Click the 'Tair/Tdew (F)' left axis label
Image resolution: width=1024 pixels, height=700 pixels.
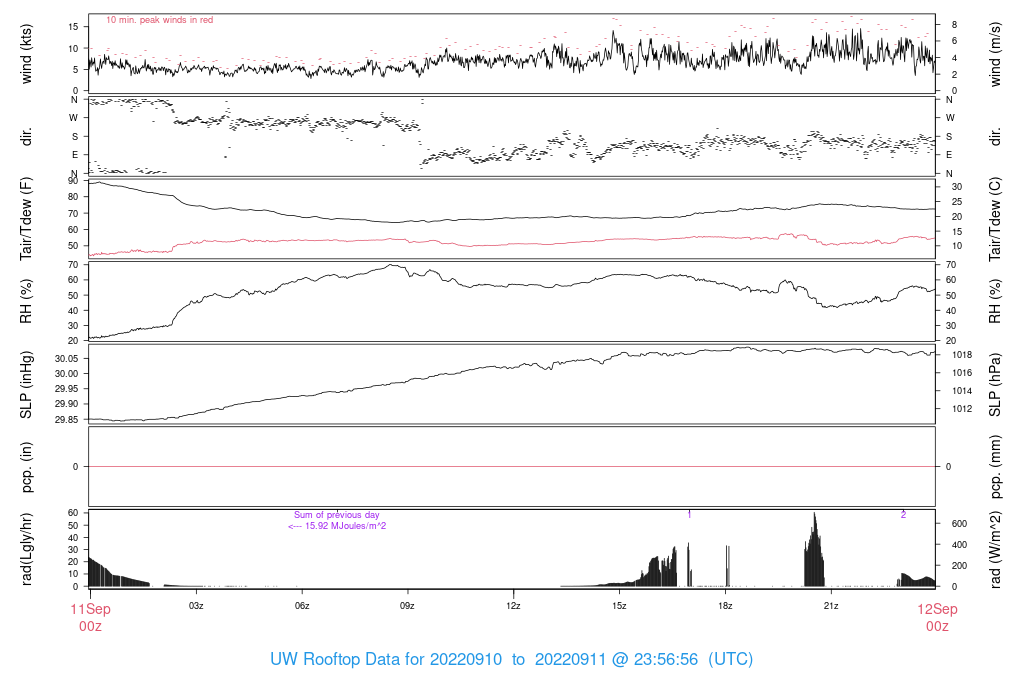pyautogui.click(x=26, y=219)
